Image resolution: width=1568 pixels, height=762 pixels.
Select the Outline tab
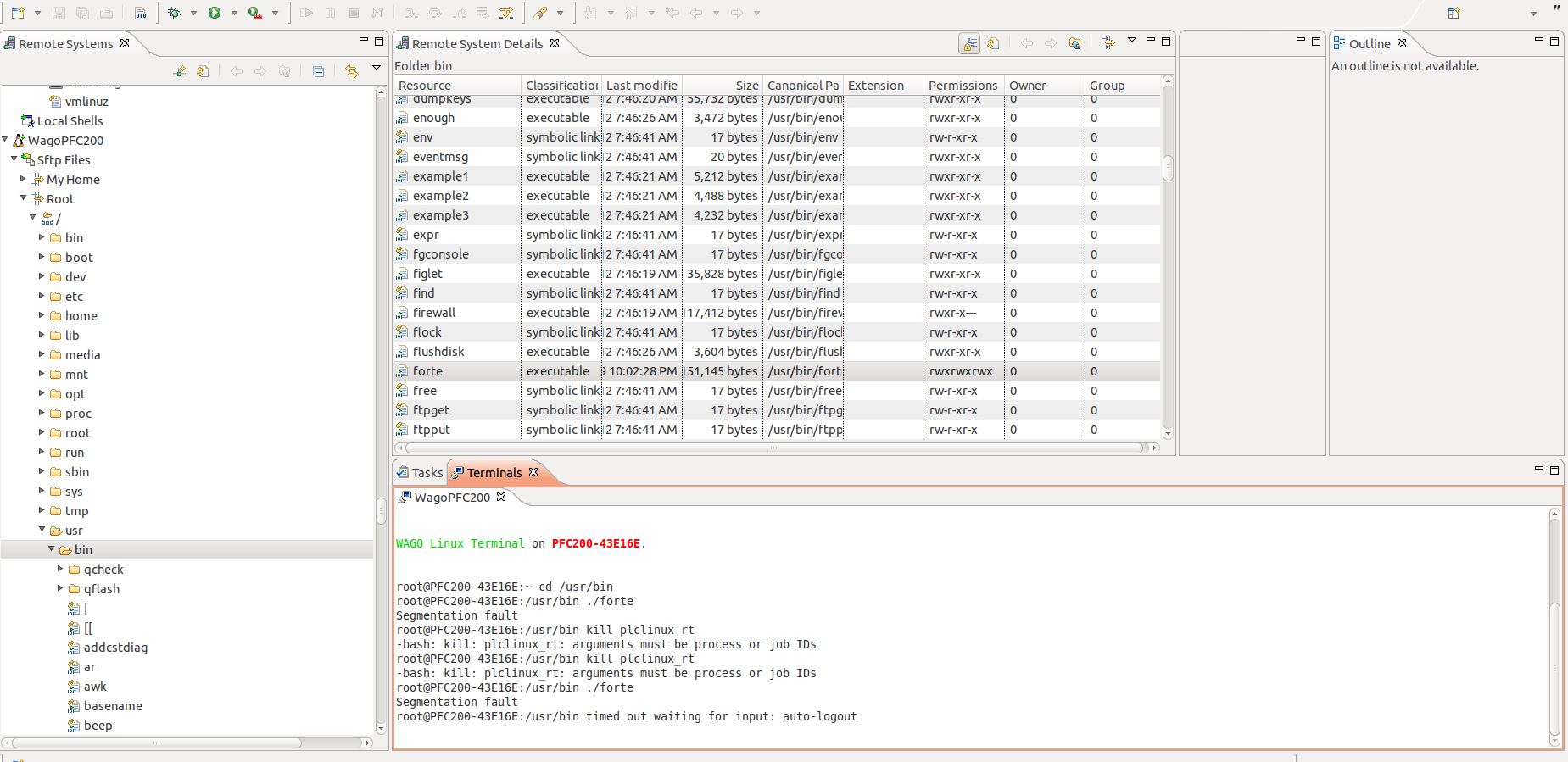pos(1369,43)
